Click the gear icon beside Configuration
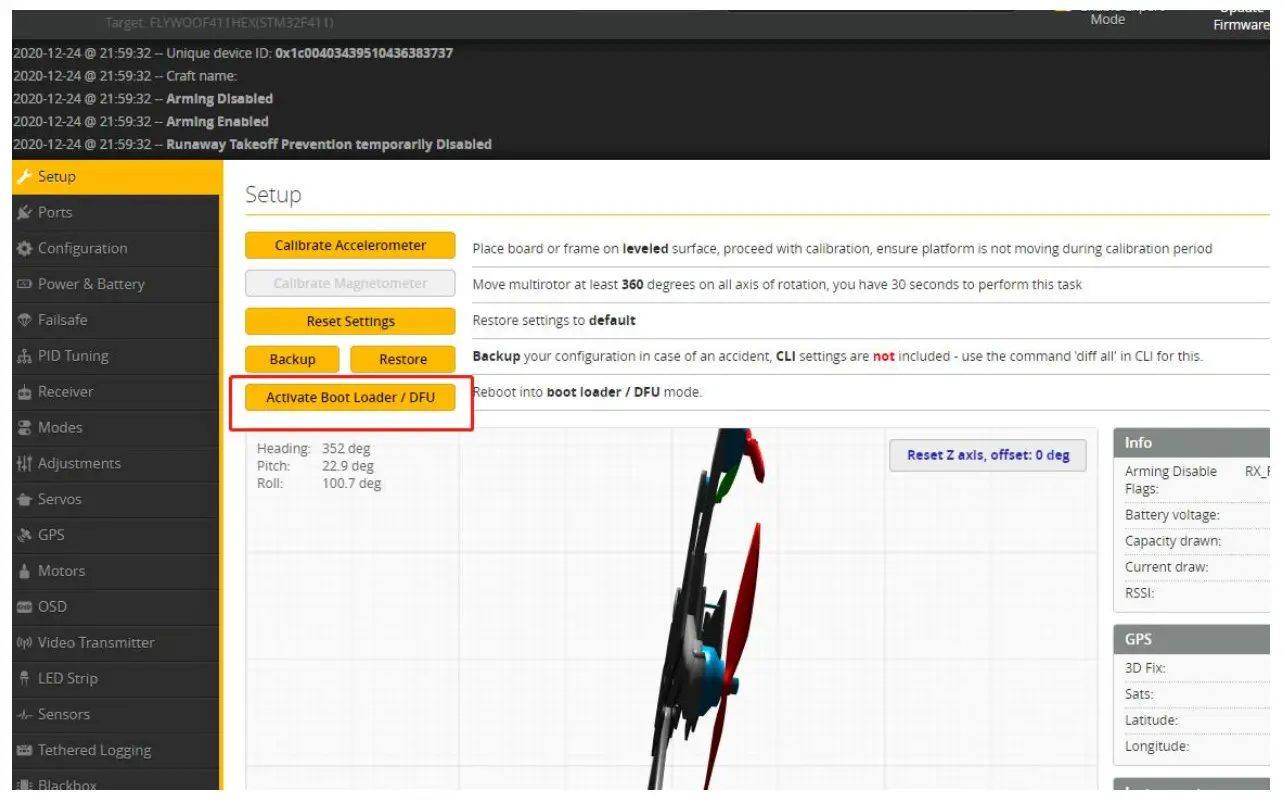This screenshot has width=1284, height=806. coord(24,249)
